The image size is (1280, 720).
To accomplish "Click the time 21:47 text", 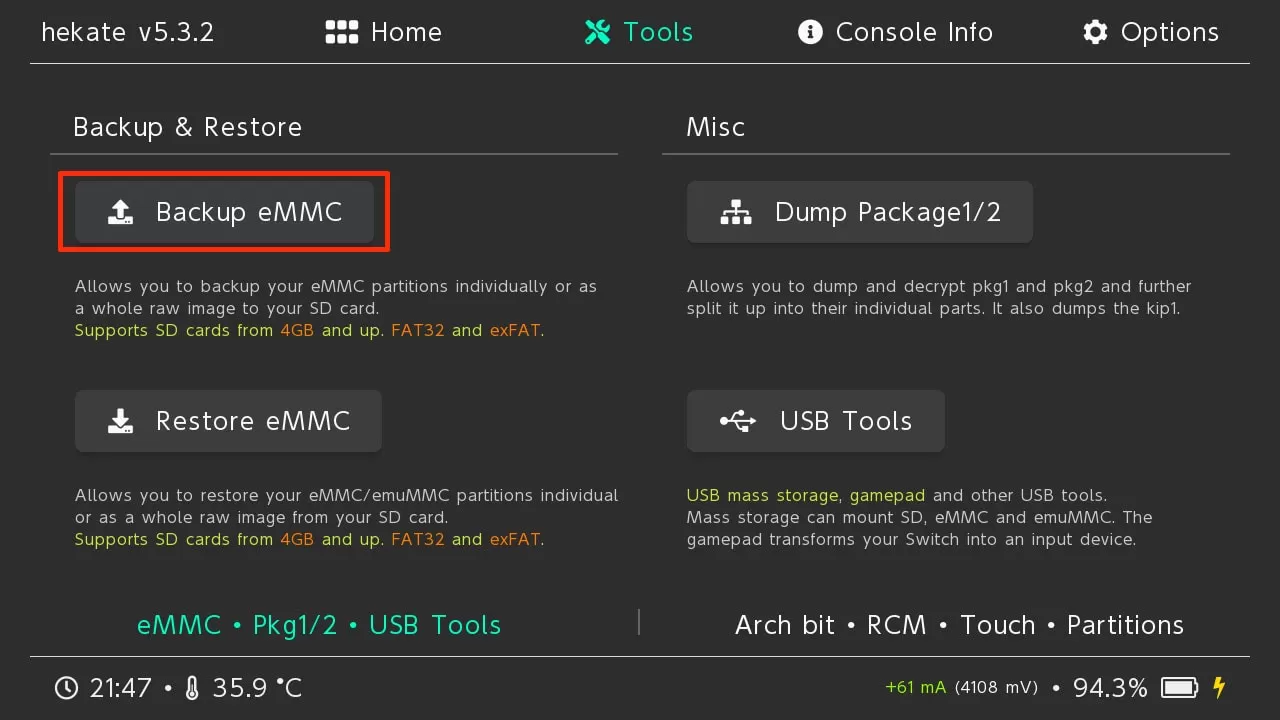I will click(120, 688).
